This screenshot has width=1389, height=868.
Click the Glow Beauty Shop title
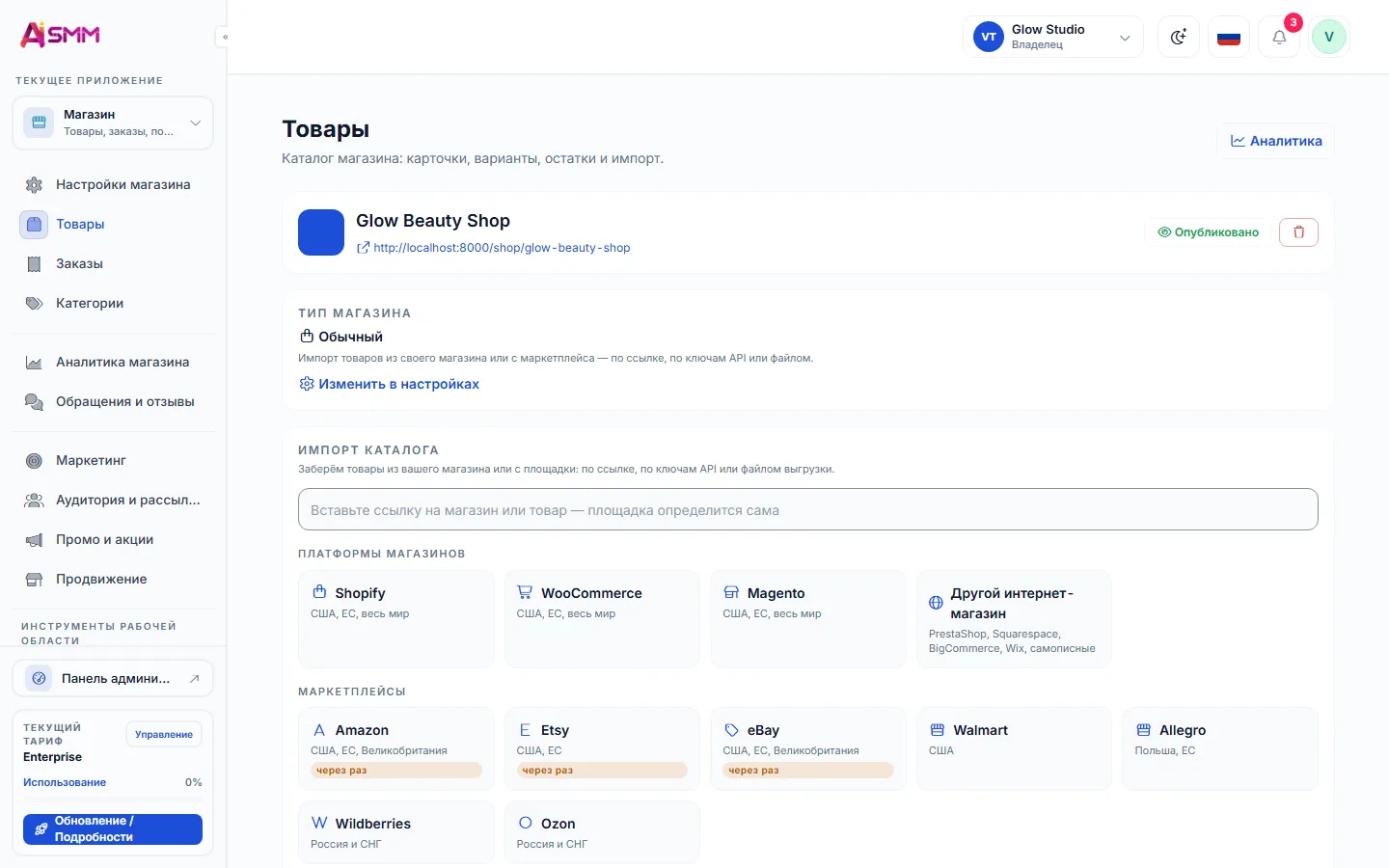tap(433, 221)
